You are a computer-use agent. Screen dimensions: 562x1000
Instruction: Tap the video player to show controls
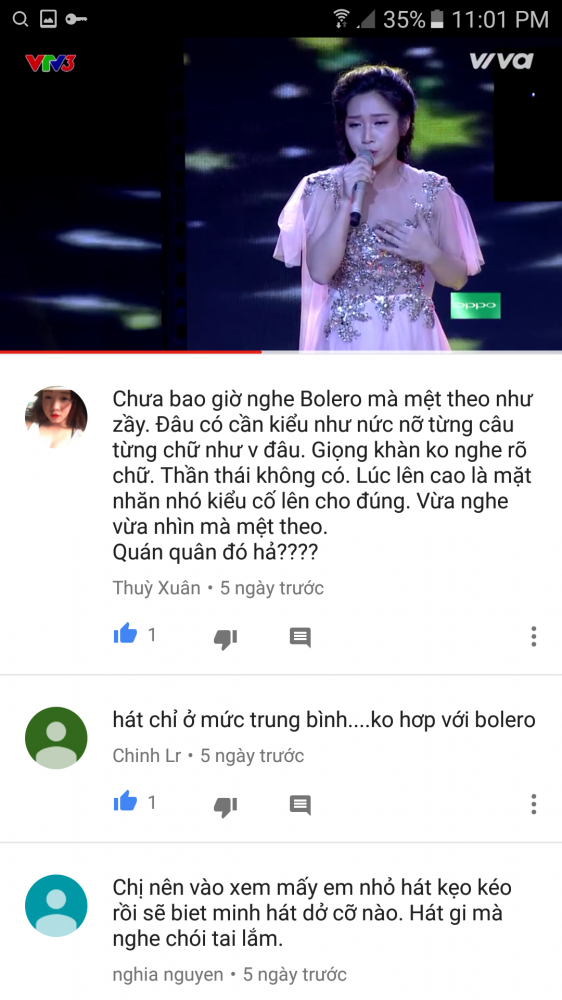[x=281, y=194]
